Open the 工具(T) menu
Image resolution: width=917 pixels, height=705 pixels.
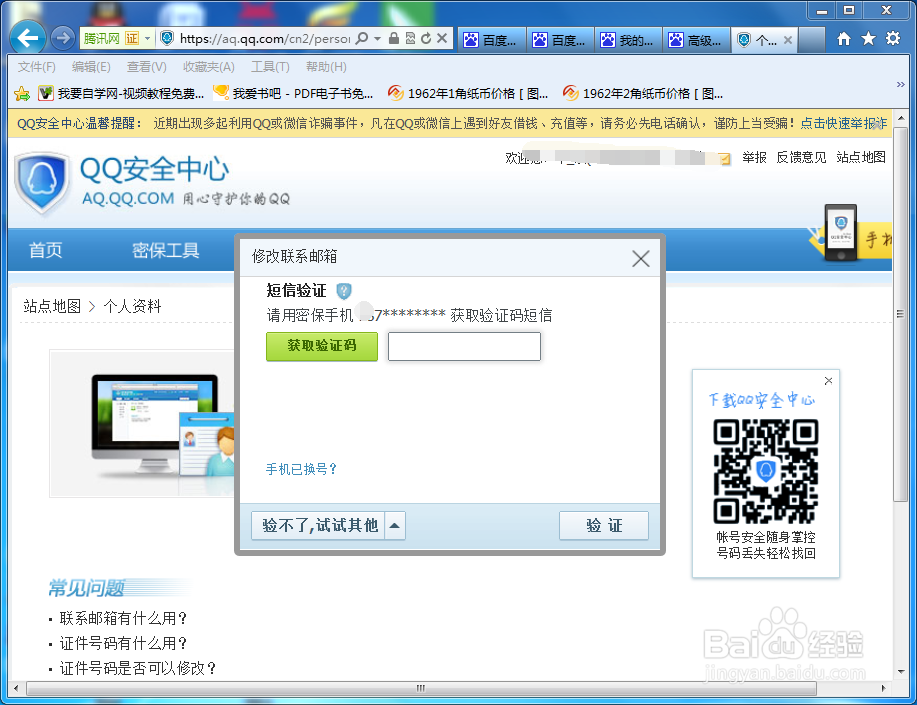coord(270,67)
